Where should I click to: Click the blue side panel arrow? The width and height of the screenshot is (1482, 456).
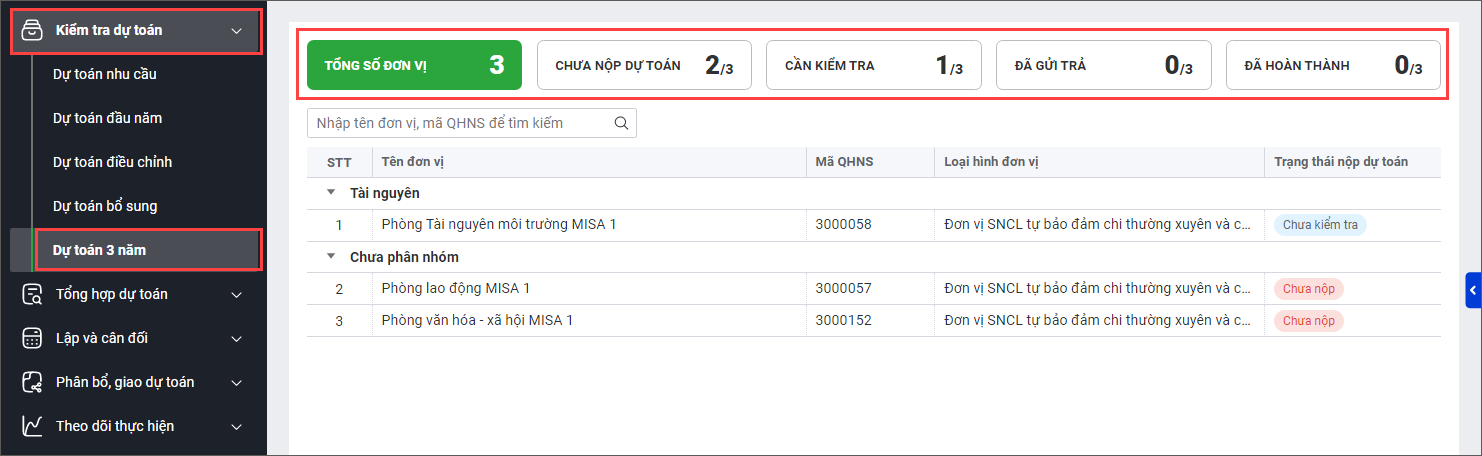point(1473,290)
